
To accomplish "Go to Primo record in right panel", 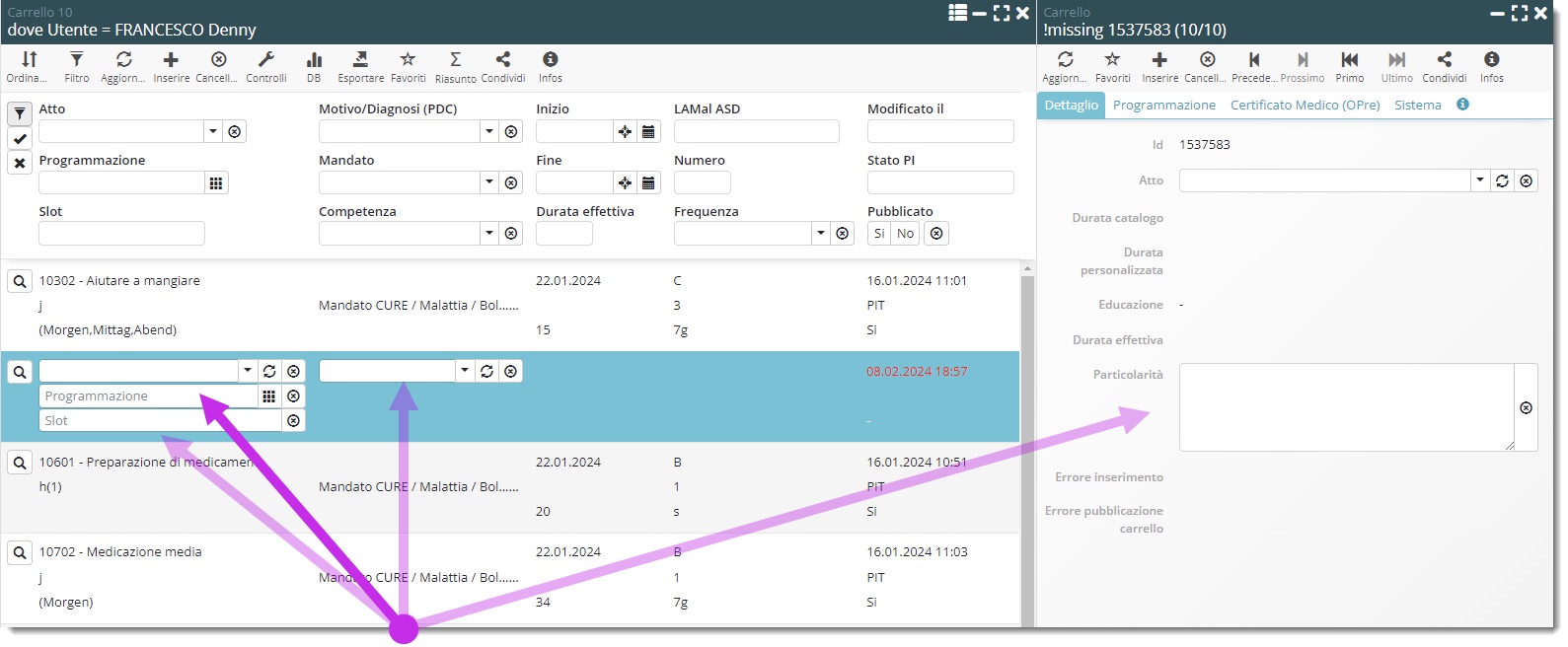I will 1349,61.
